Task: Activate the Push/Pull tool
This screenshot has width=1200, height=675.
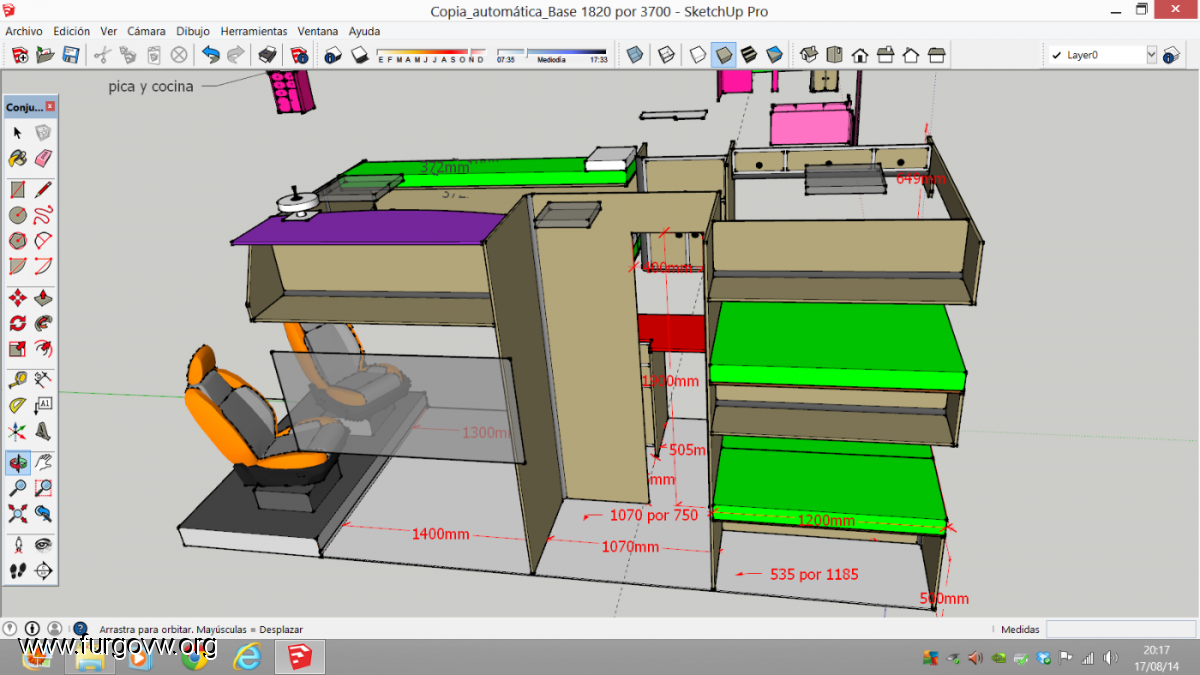Action: [x=43, y=298]
